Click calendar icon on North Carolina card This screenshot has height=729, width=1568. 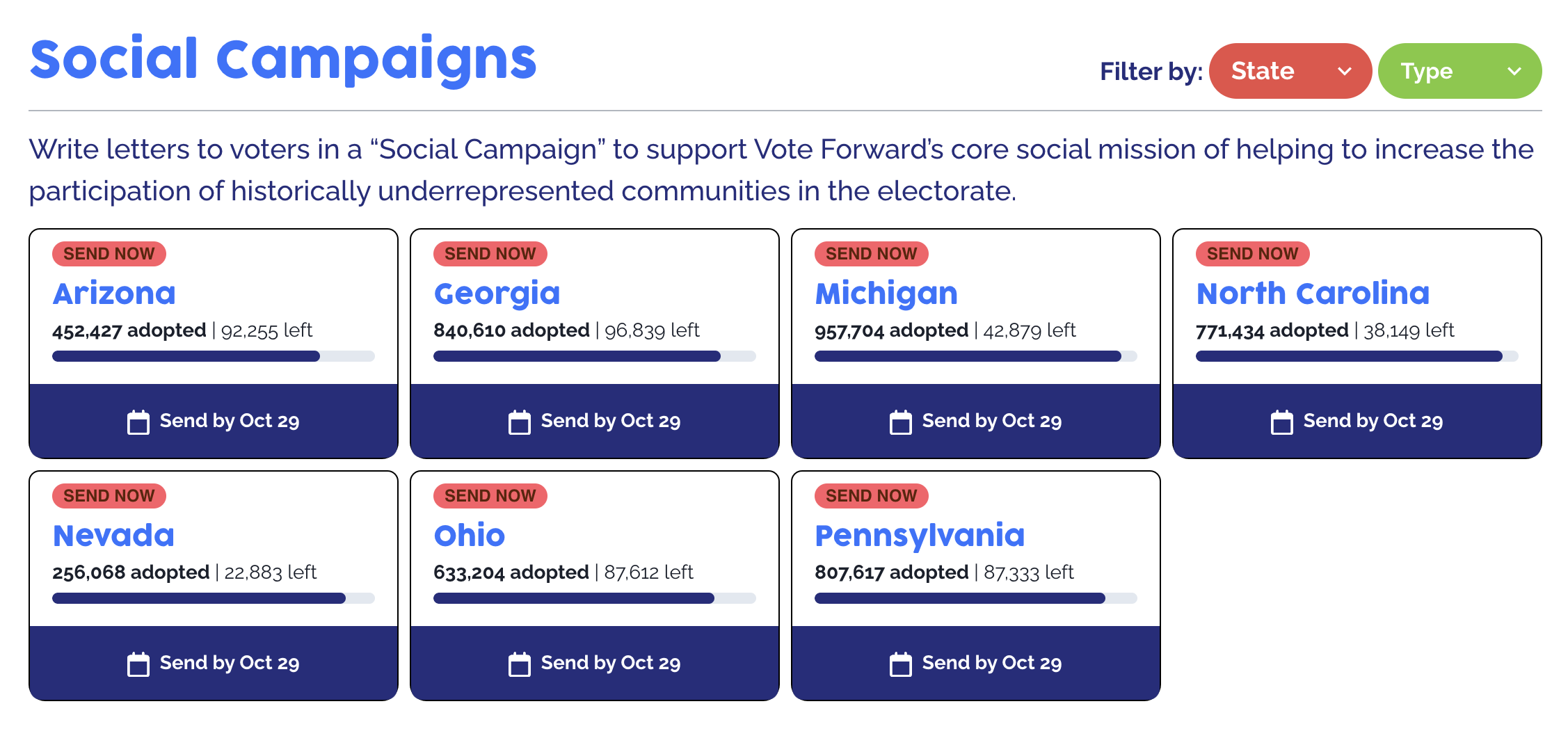(1282, 422)
